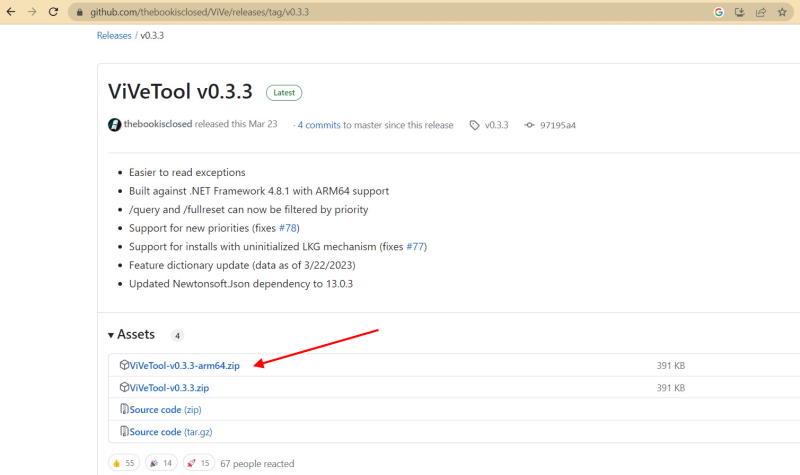Download ViVeTool-v0.3.3.zip
Viewport: 800px width, 475px height.
(169, 388)
